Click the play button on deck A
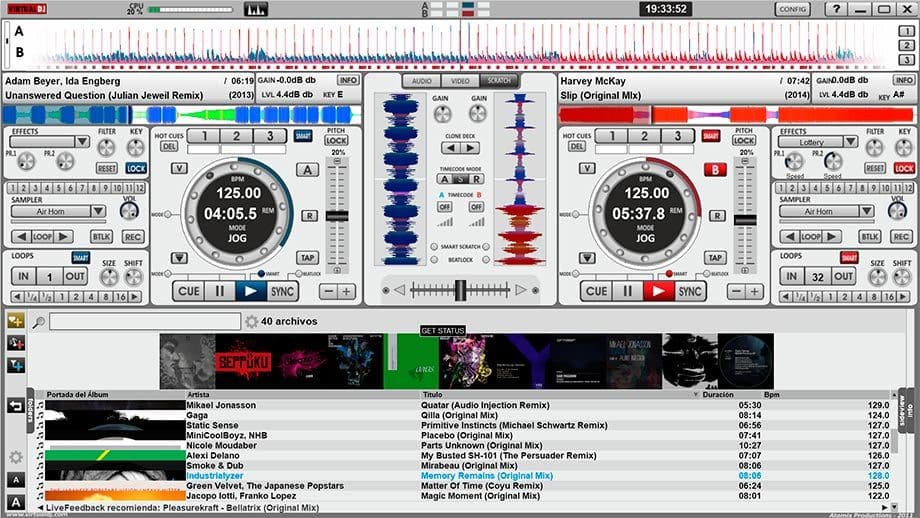This screenshot has height=518, width=920. click(251, 292)
